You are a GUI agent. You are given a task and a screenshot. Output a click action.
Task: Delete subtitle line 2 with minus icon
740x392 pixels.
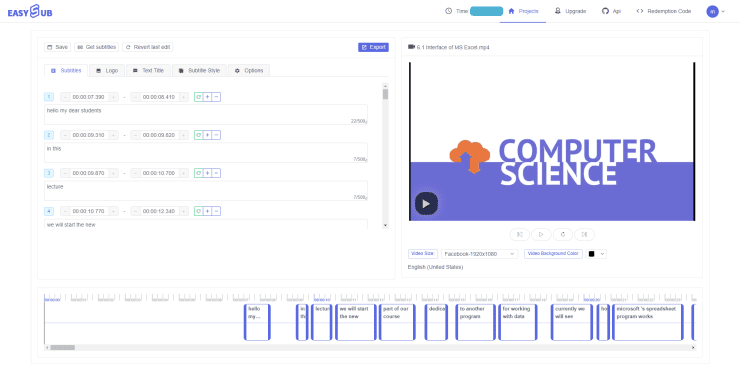pos(216,135)
